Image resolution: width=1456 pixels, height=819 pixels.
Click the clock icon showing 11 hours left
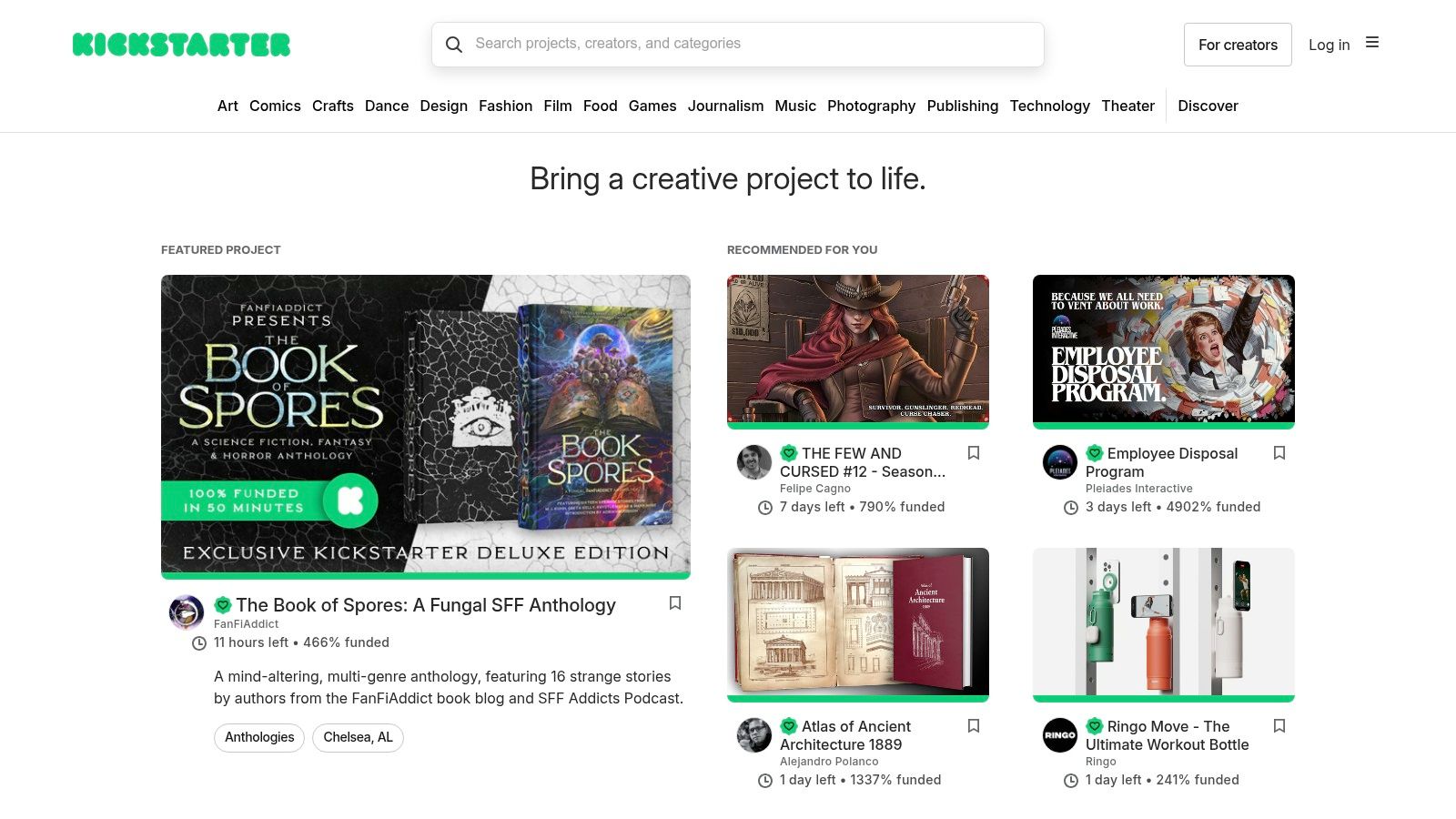click(197, 642)
